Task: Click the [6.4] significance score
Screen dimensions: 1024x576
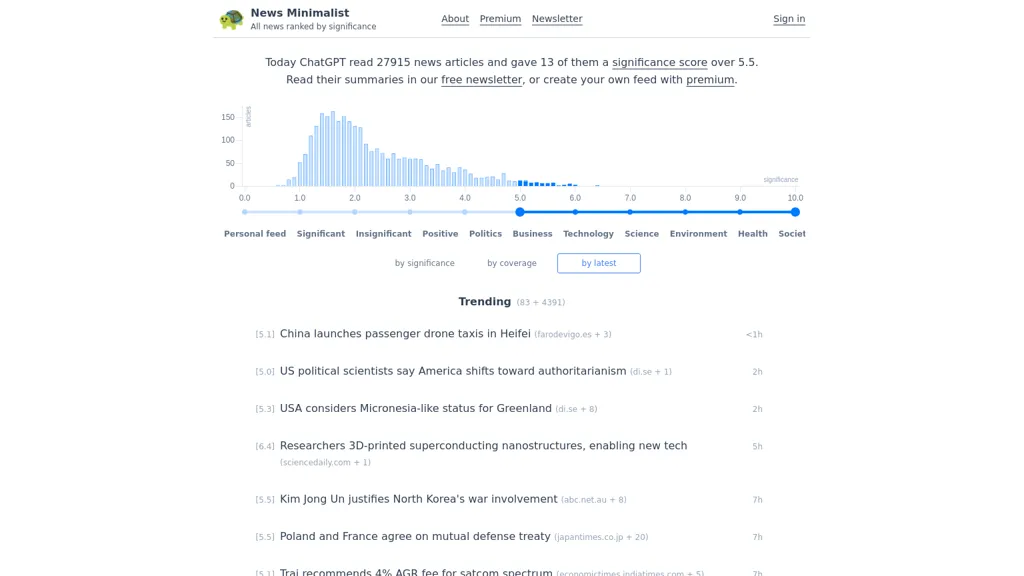Action: (x=264, y=447)
